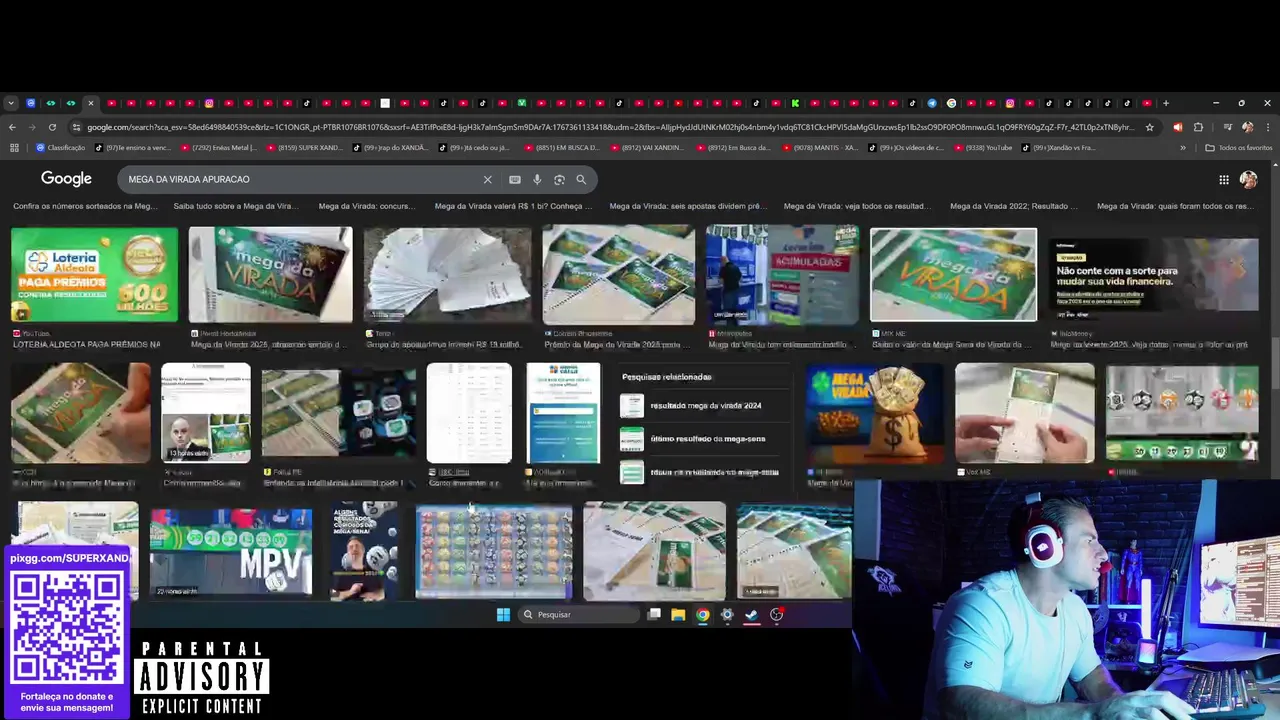
Task: Open the on-screen keyboard icon in search
Action: pyautogui.click(x=515, y=180)
